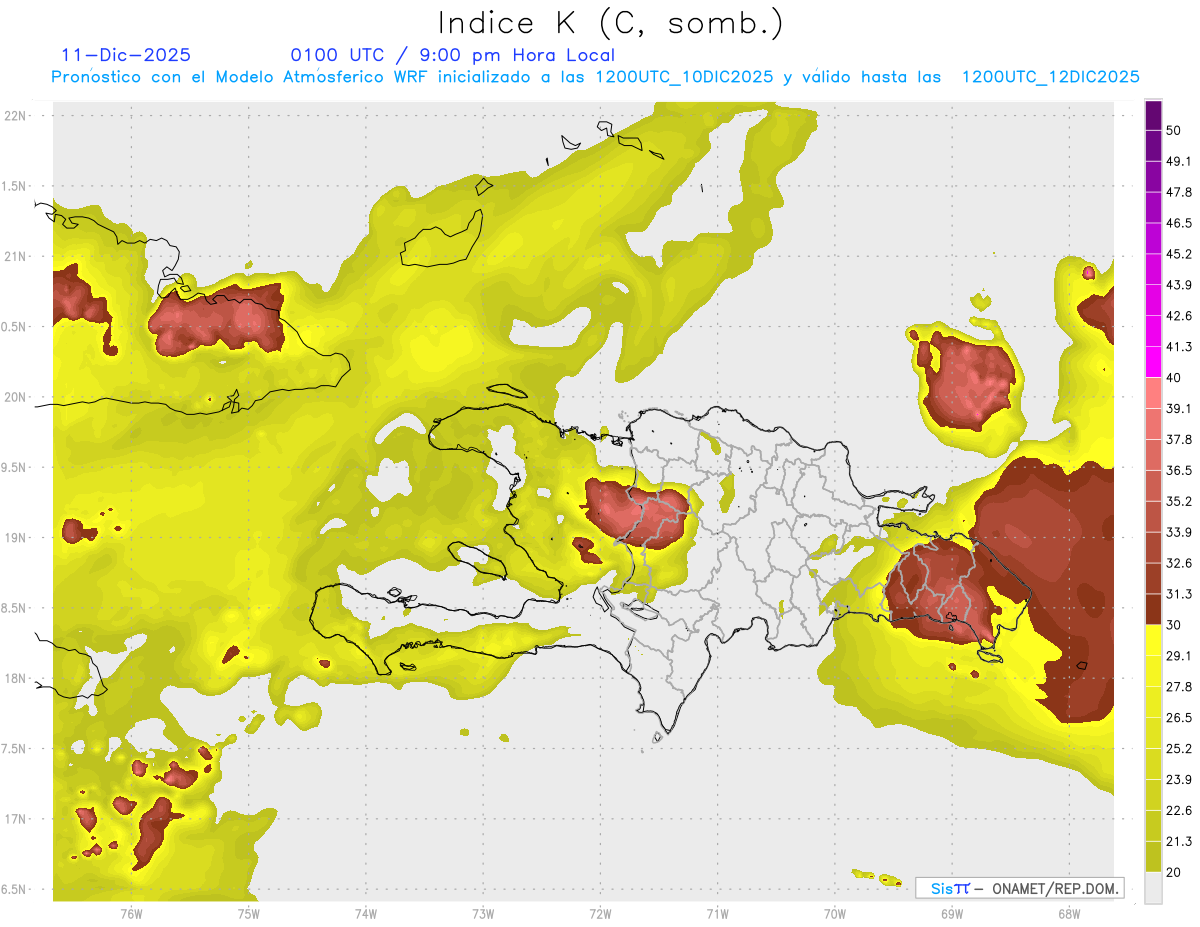This screenshot has width=1200, height=927.
Task: Click the title "Indice K (C, somb.)"
Action: [x=610, y=24]
